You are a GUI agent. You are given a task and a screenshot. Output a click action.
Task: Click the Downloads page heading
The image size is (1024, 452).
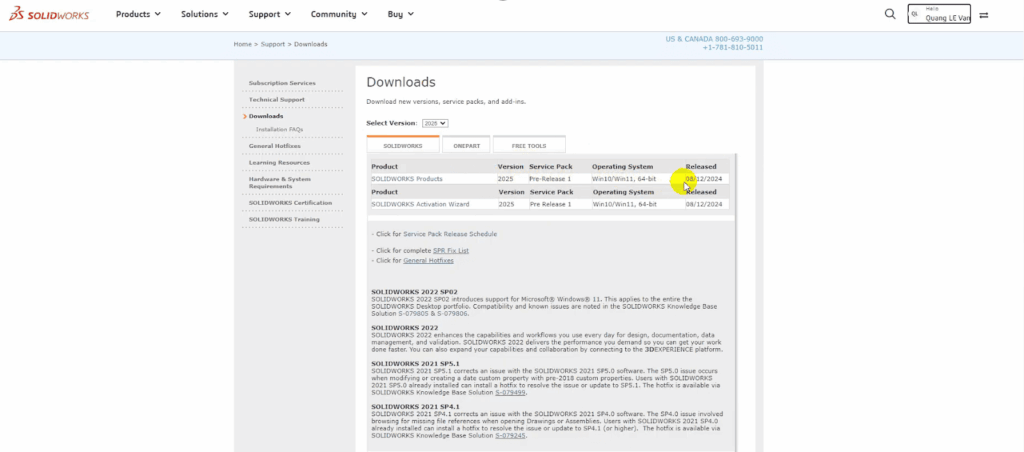tap(401, 82)
